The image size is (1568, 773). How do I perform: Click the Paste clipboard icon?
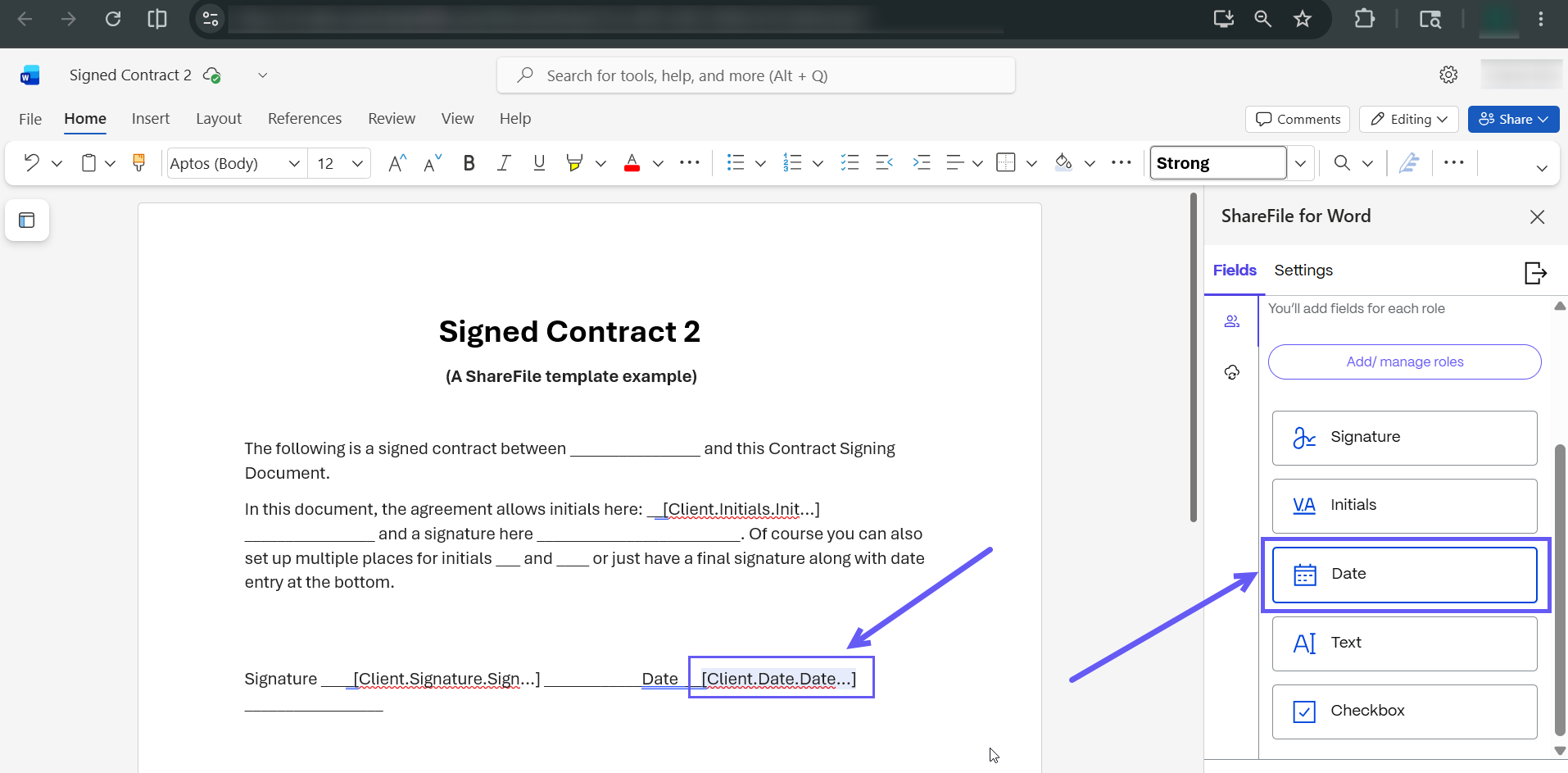88,162
